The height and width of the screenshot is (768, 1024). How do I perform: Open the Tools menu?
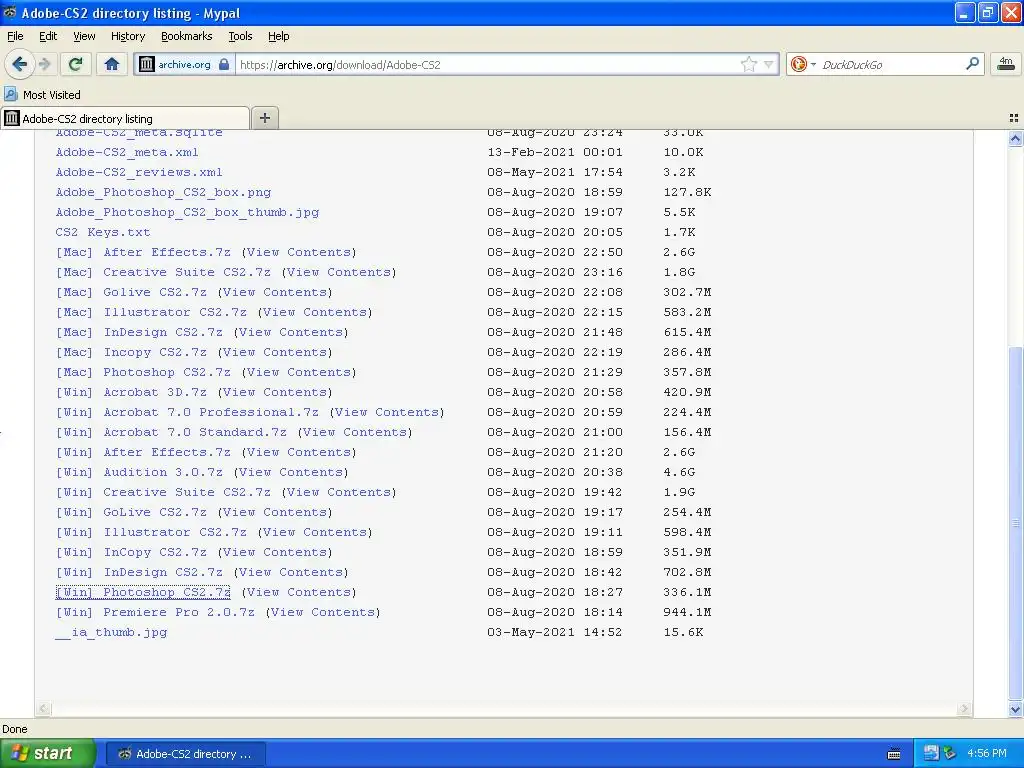[240, 36]
